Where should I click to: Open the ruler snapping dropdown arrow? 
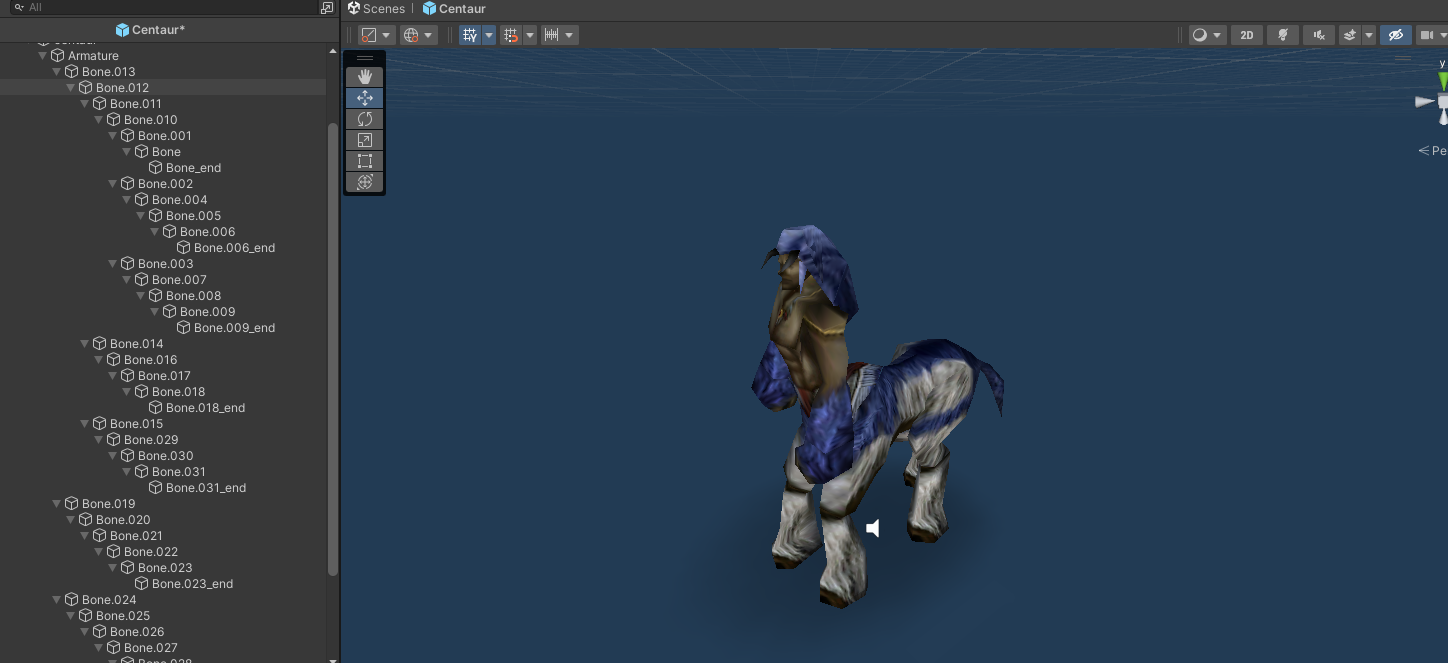570,35
